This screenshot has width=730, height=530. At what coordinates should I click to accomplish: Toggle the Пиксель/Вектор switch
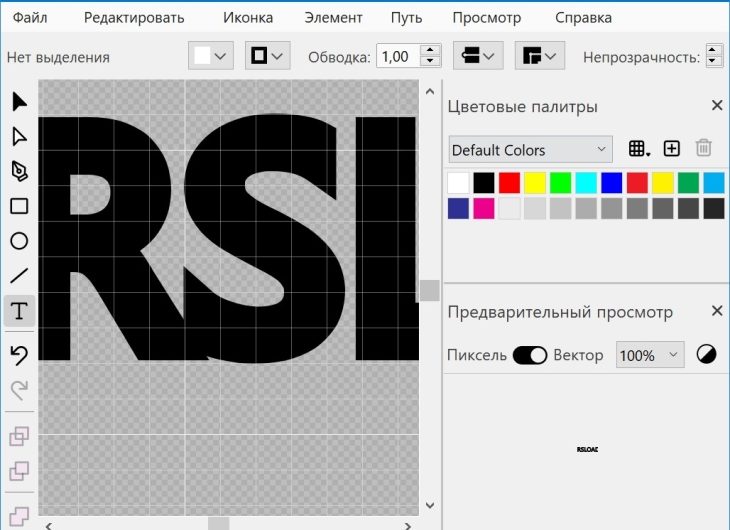(530, 355)
